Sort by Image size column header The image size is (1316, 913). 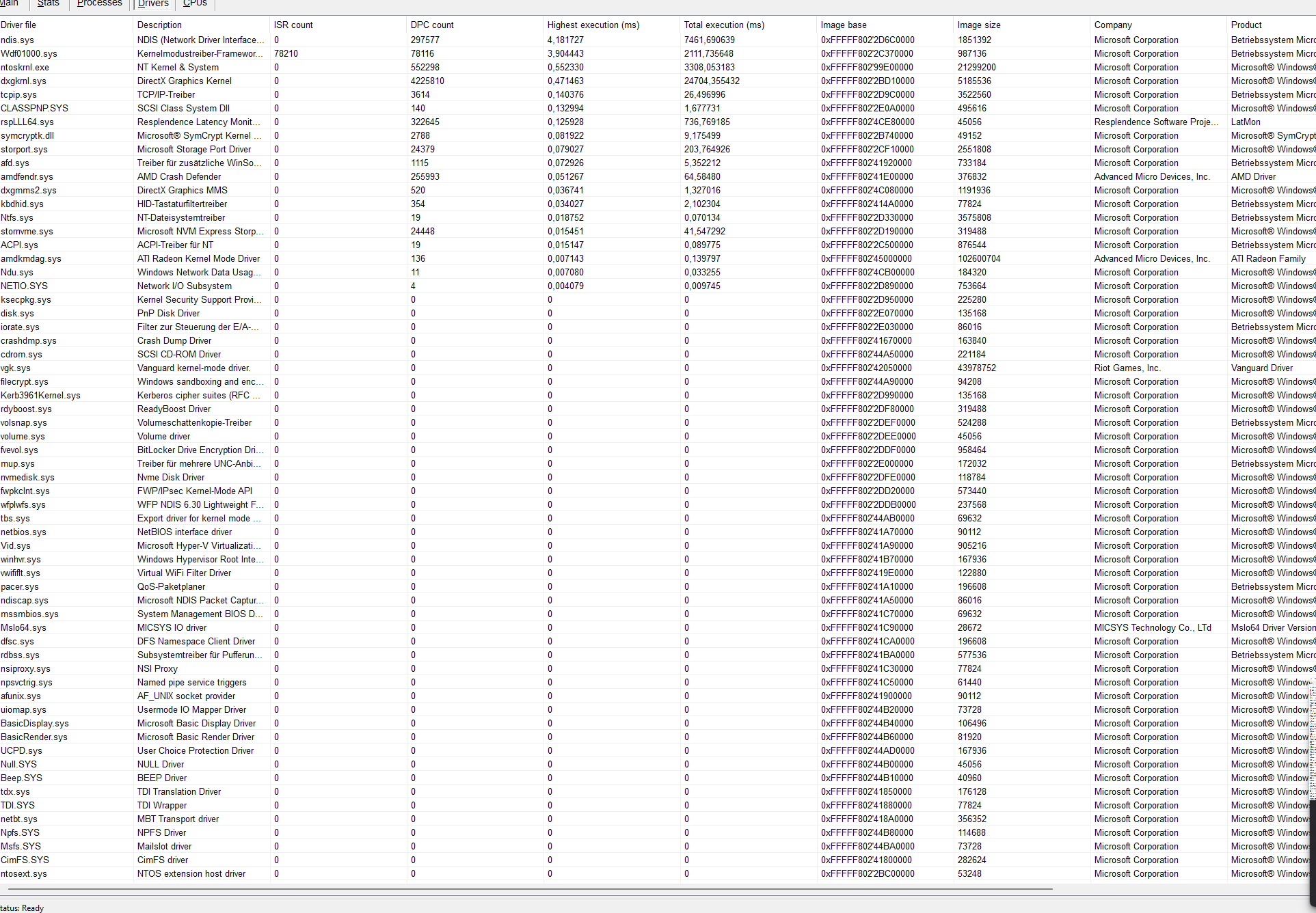[979, 25]
